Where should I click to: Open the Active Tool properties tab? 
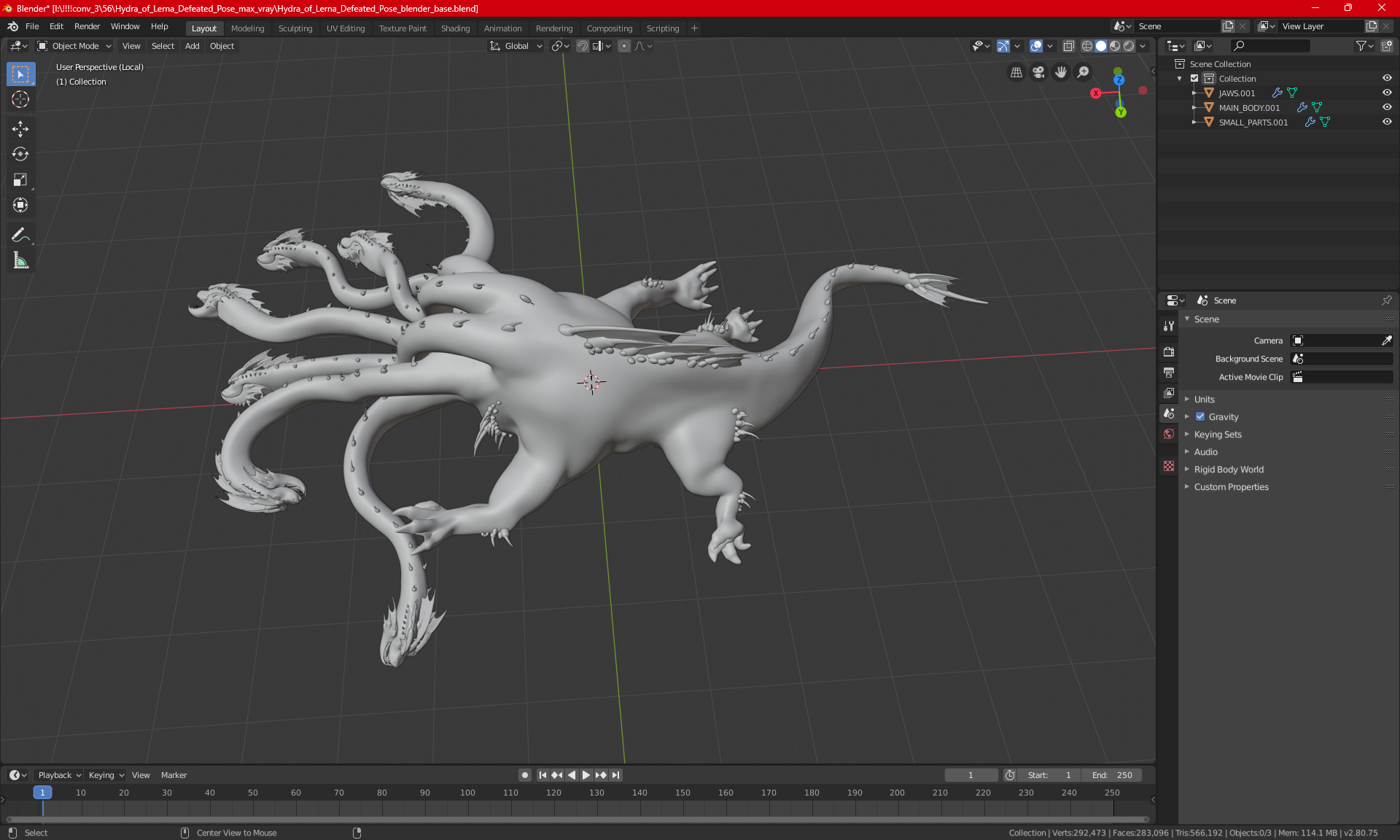click(1169, 326)
